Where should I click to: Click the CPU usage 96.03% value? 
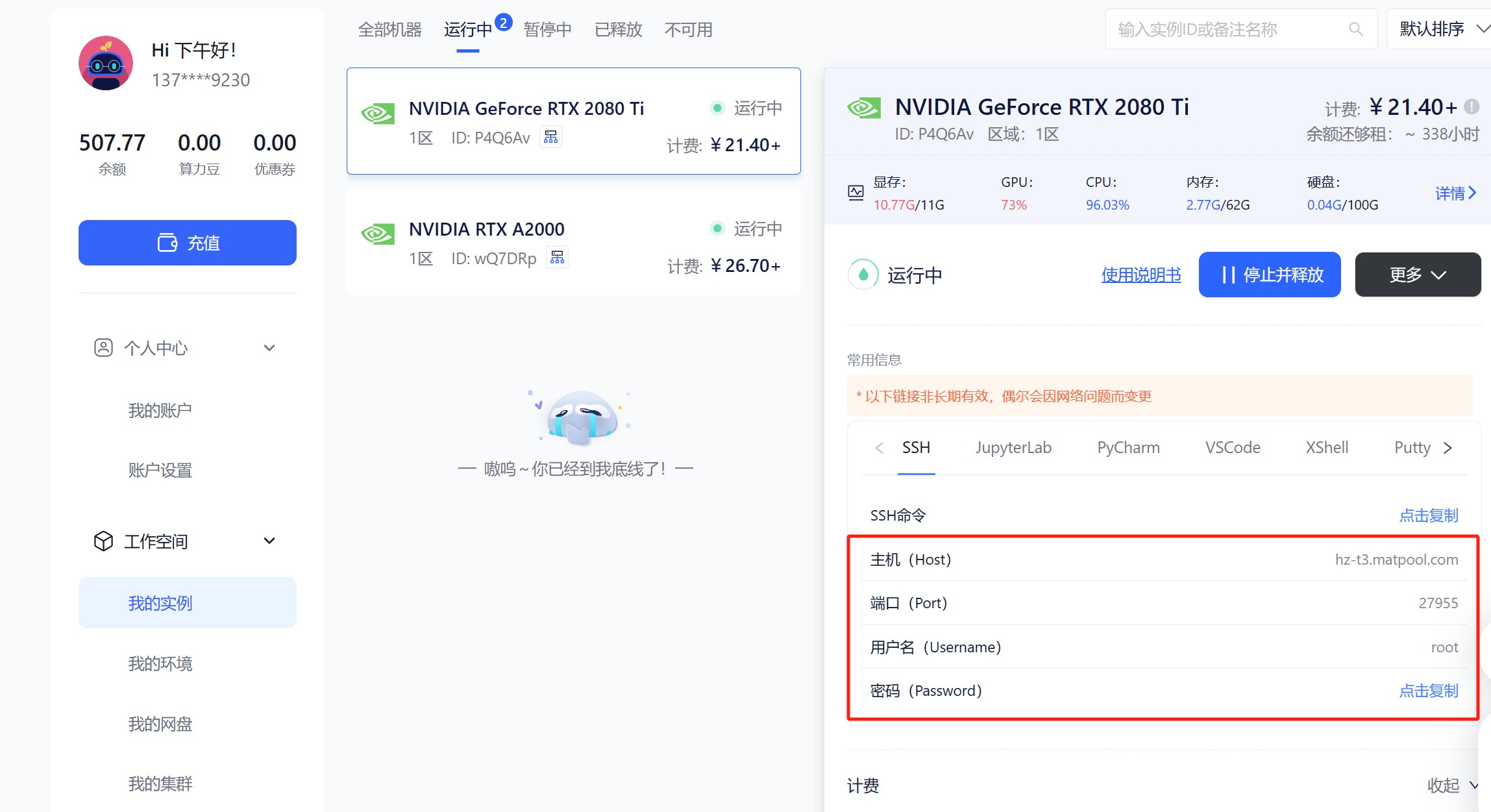pos(1107,204)
